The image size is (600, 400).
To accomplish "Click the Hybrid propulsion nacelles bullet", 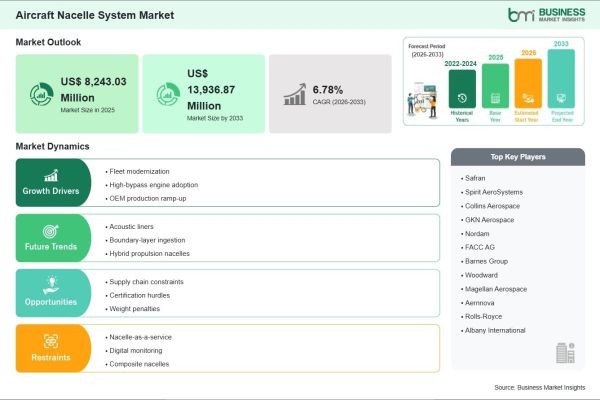I will point(147,253).
